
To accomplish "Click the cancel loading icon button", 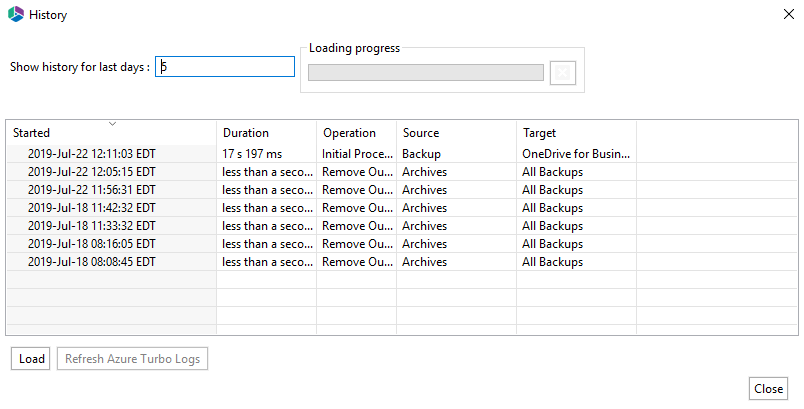I will click(x=563, y=72).
